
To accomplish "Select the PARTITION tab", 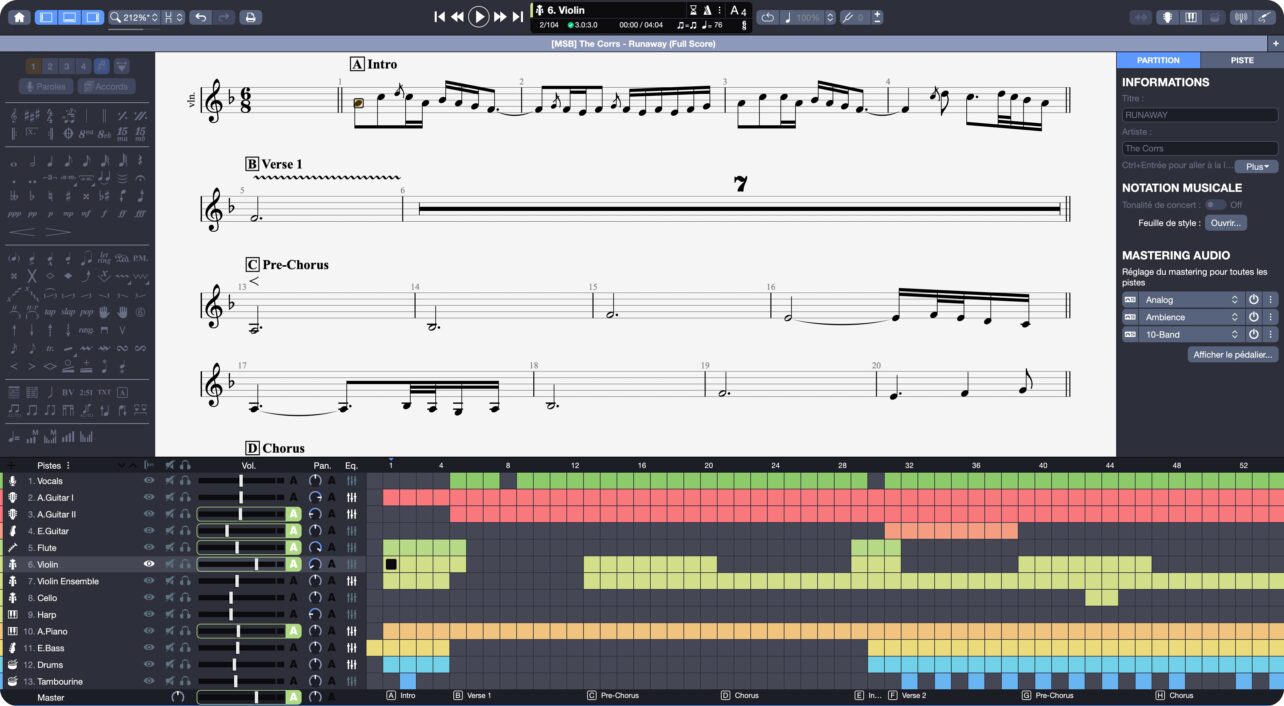I will tap(1157, 60).
